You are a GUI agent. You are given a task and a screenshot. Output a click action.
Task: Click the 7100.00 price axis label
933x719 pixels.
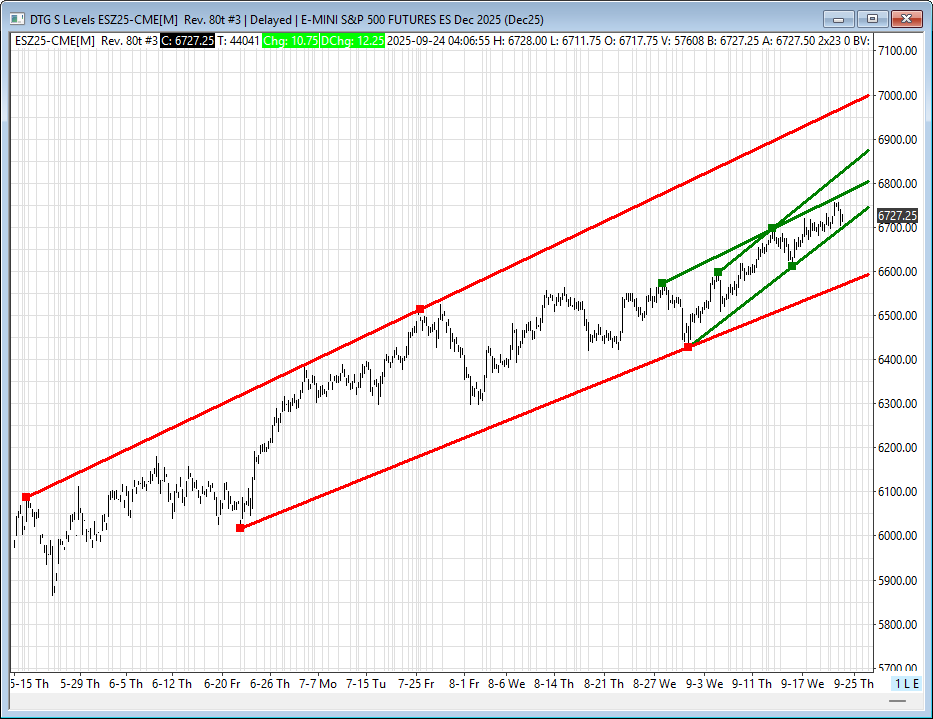pyautogui.click(x=897, y=51)
